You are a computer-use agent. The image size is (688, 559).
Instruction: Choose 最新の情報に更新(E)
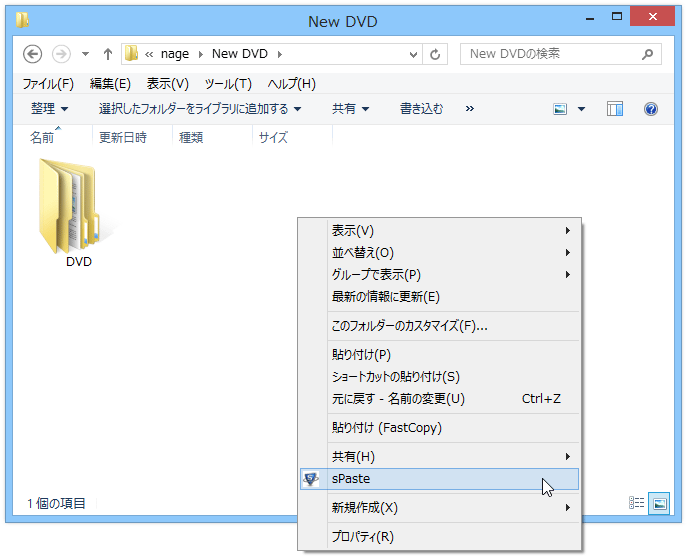point(440,296)
